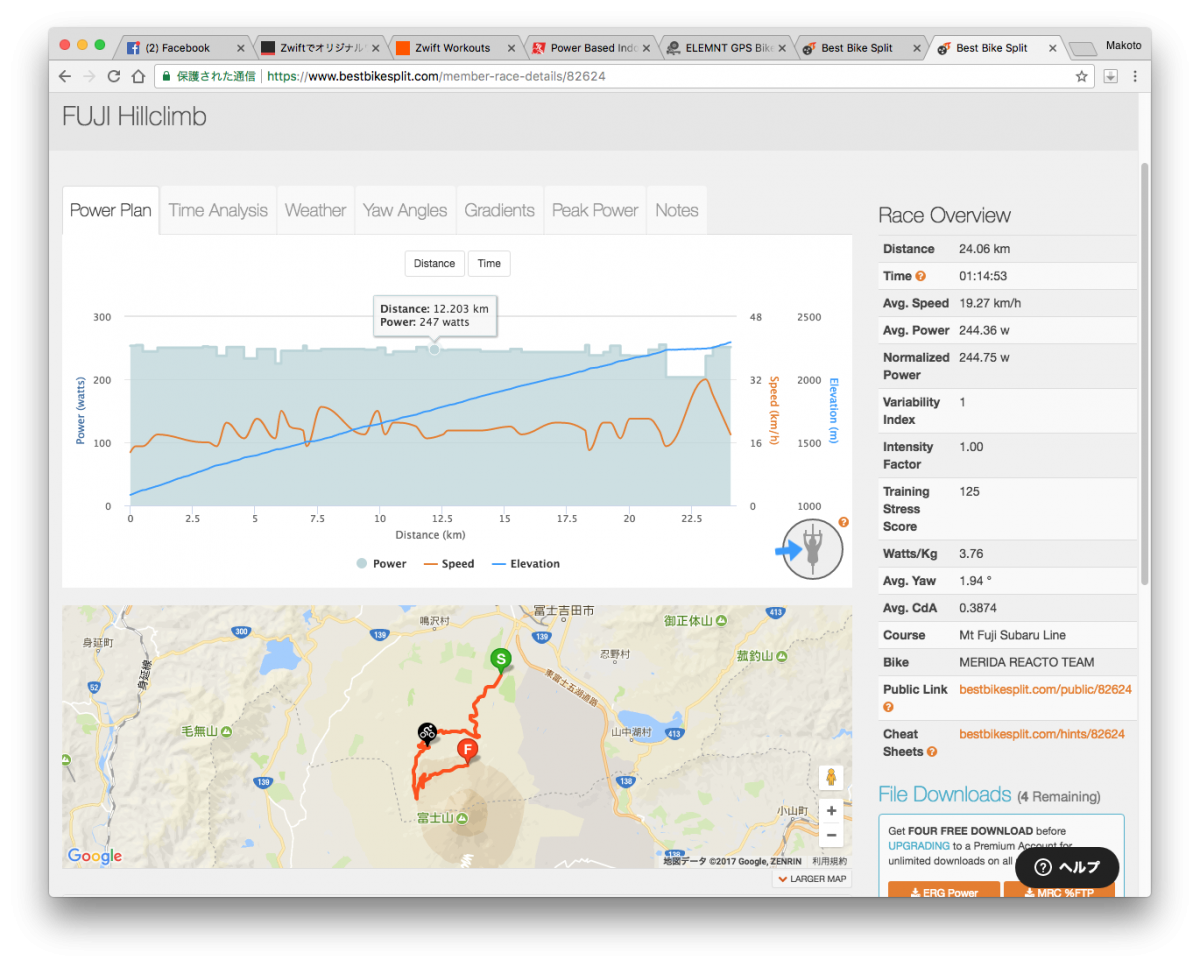
Task: Open the Yaw Angles tab
Action: point(405,210)
